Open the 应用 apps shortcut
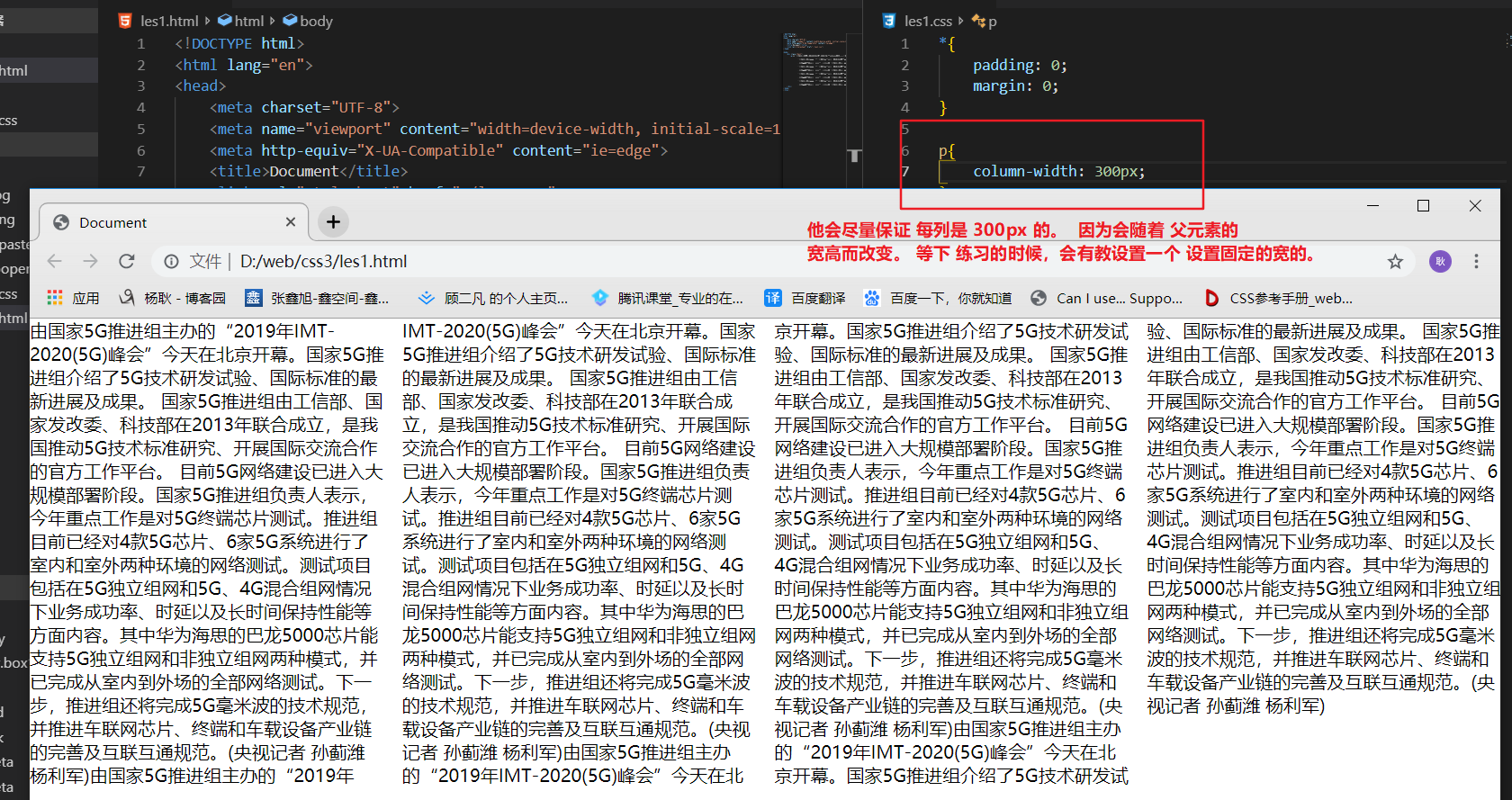This screenshot has height=800, width=1512. [x=73, y=298]
